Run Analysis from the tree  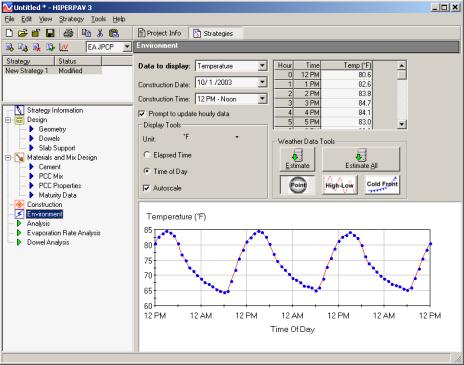(x=38, y=223)
